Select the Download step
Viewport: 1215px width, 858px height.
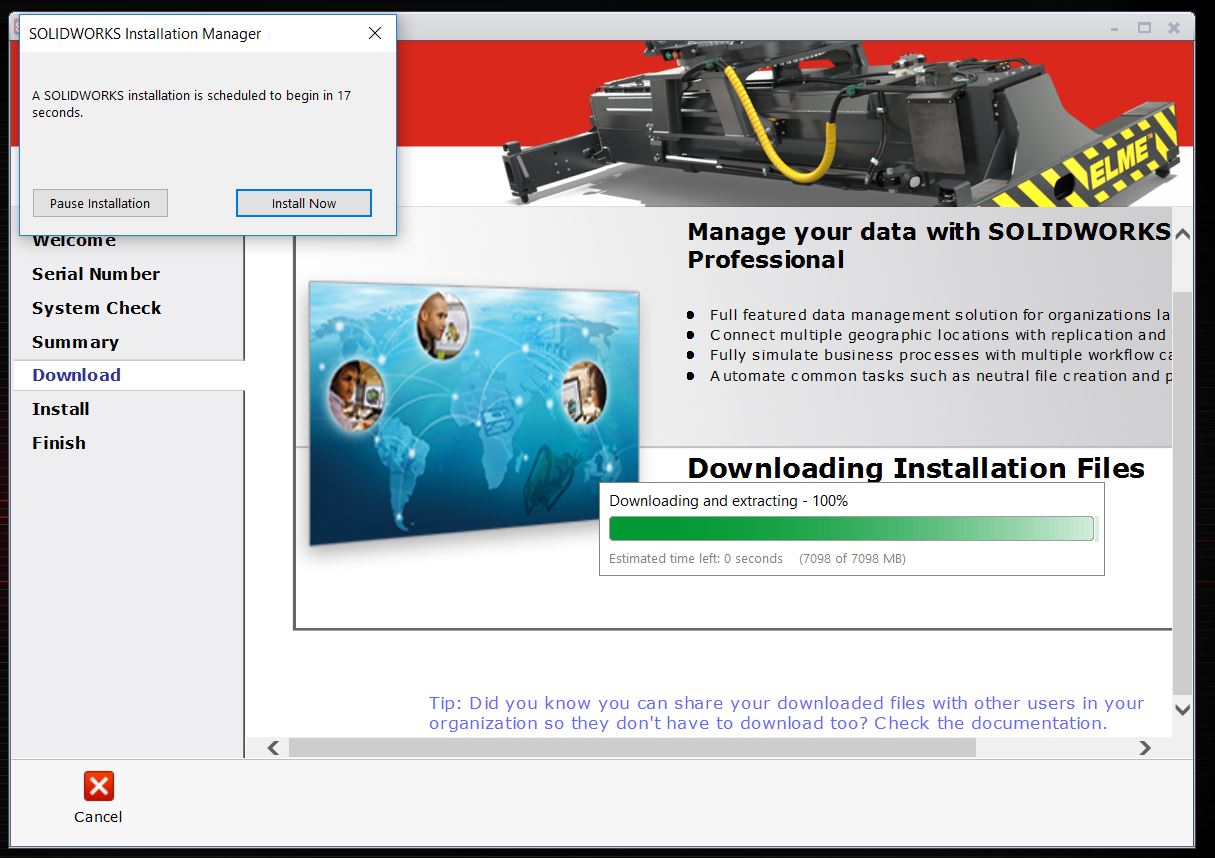pyautogui.click(x=76, y=375)
